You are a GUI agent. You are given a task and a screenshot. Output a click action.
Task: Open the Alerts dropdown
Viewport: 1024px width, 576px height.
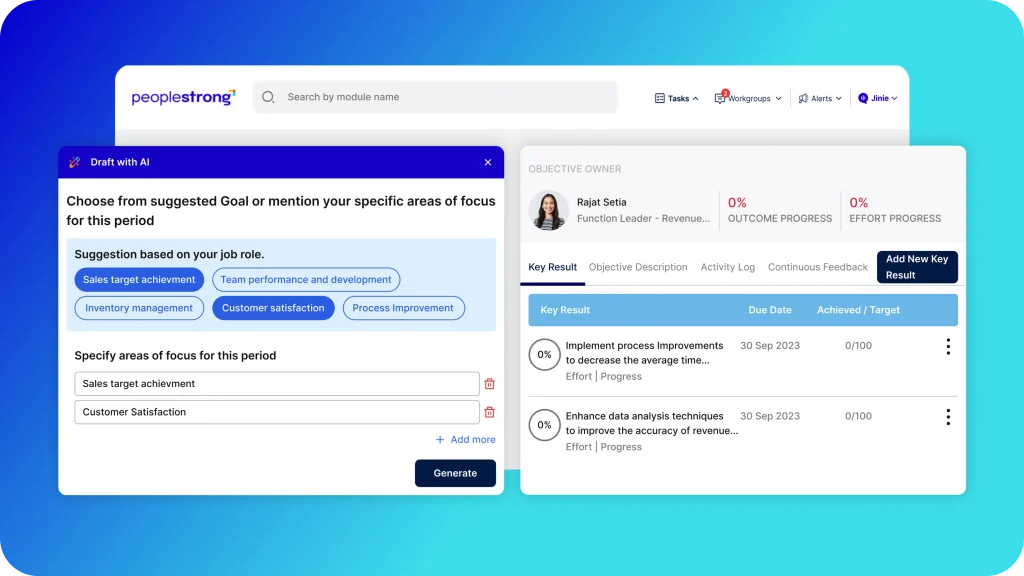click(820, 98)
